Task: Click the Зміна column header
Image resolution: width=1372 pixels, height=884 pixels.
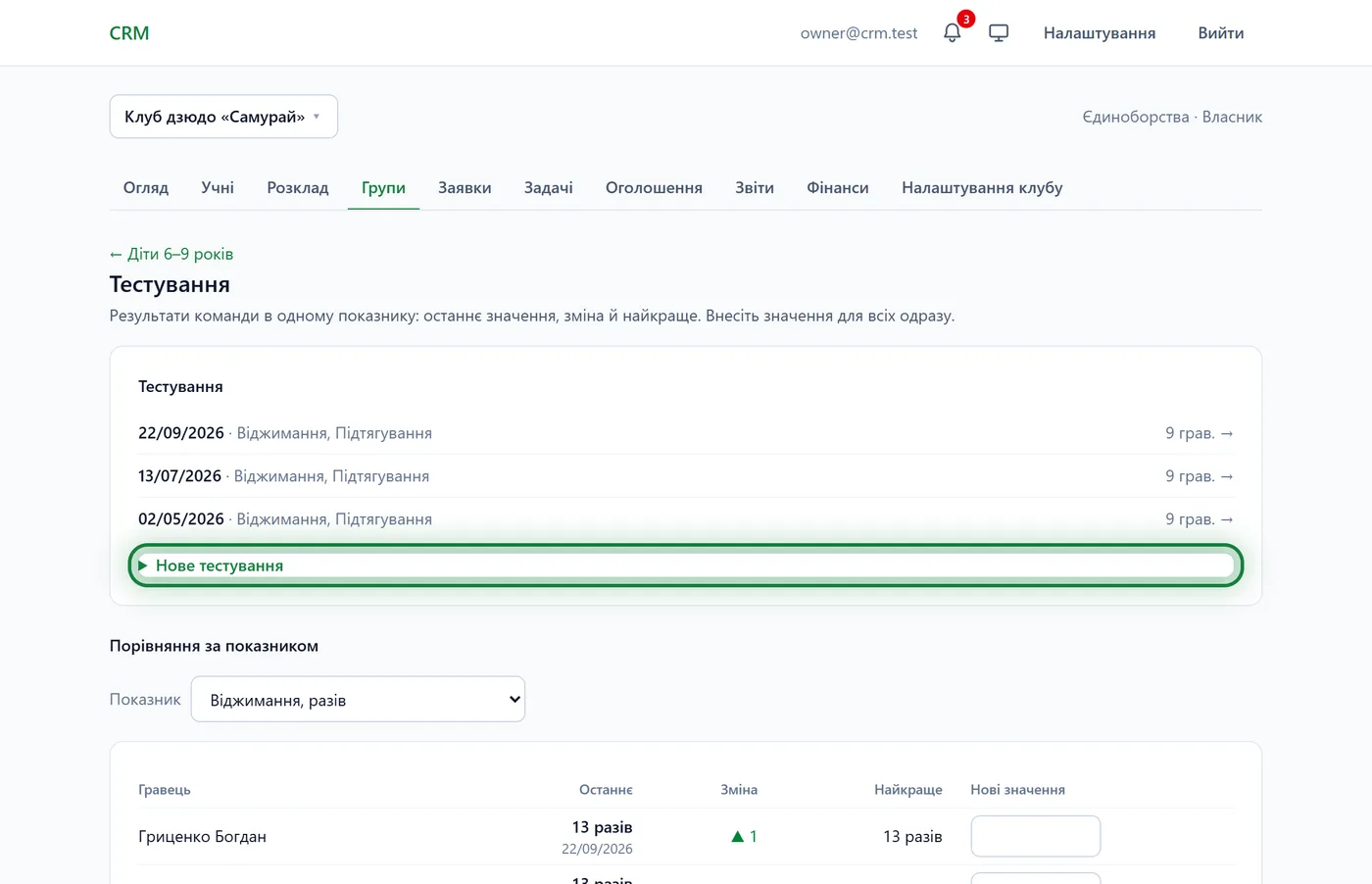Action: pos(739,790)
